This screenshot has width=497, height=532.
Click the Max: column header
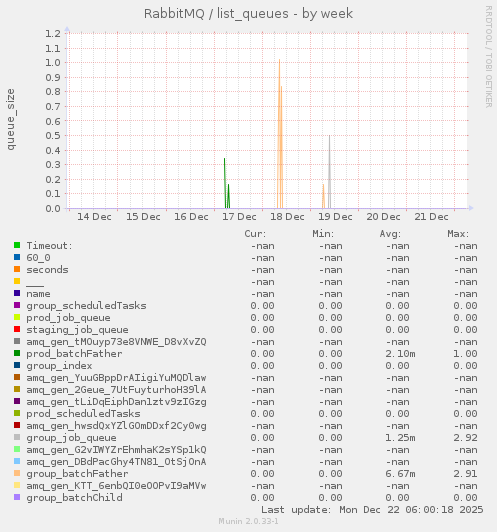click(458, 234)
